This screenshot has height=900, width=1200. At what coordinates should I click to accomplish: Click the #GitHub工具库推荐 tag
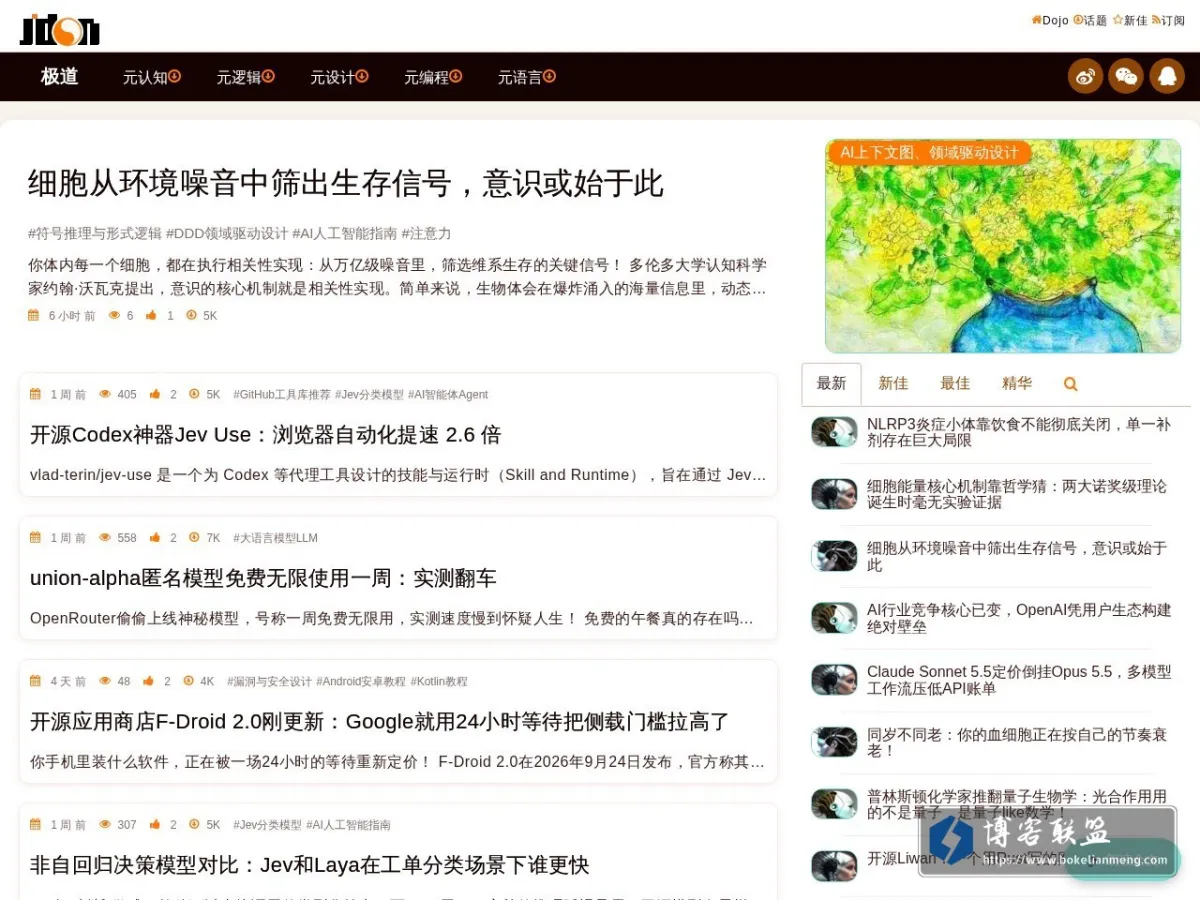(x=282, y=394)
